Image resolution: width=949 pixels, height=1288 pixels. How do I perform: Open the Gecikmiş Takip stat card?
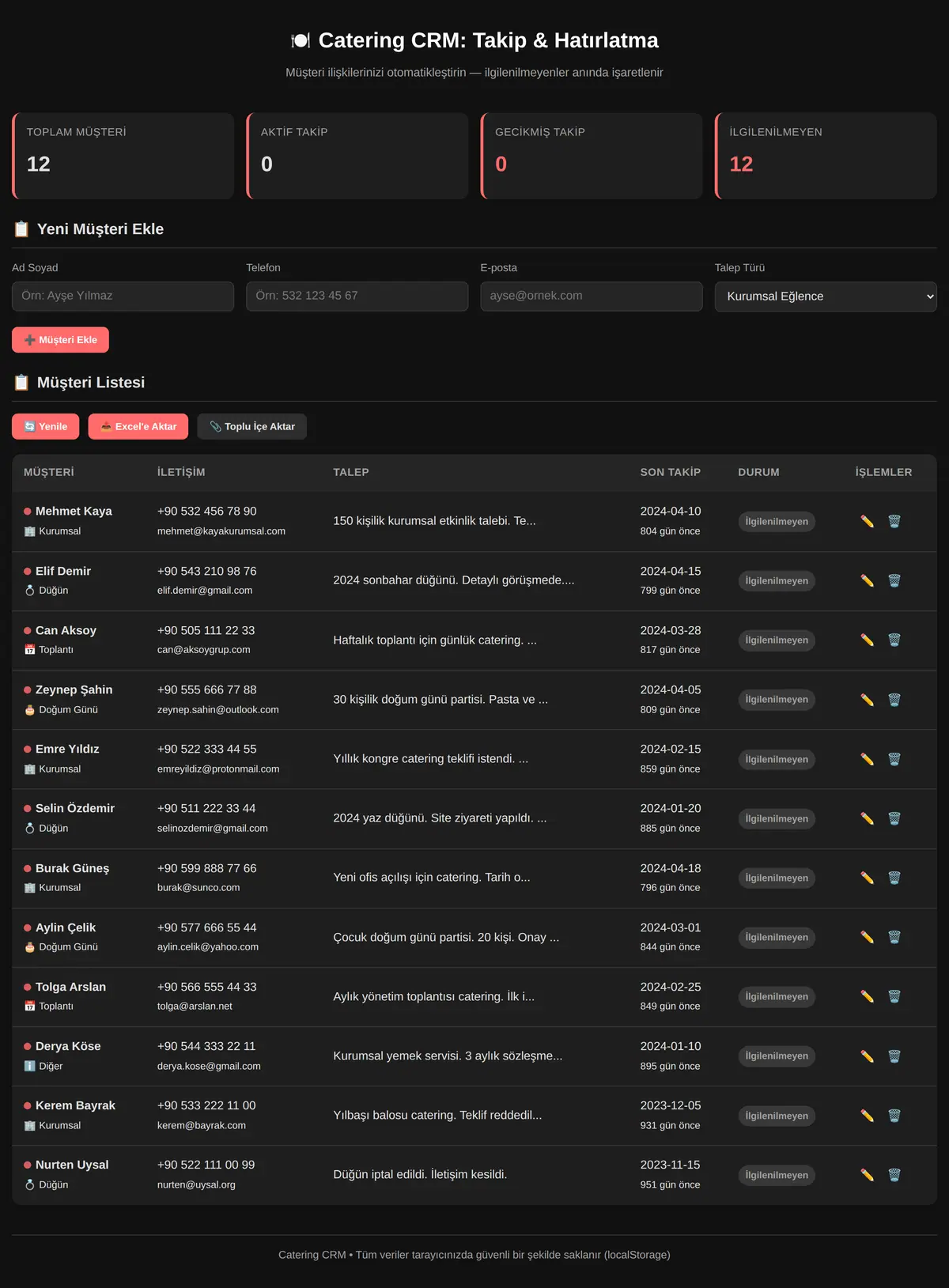(592, 156)
